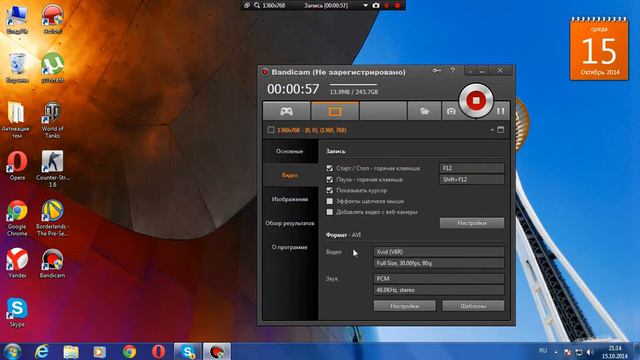Open World of Tanks desktop shortcut
The image size is (640, 360).
coord(52,120)
